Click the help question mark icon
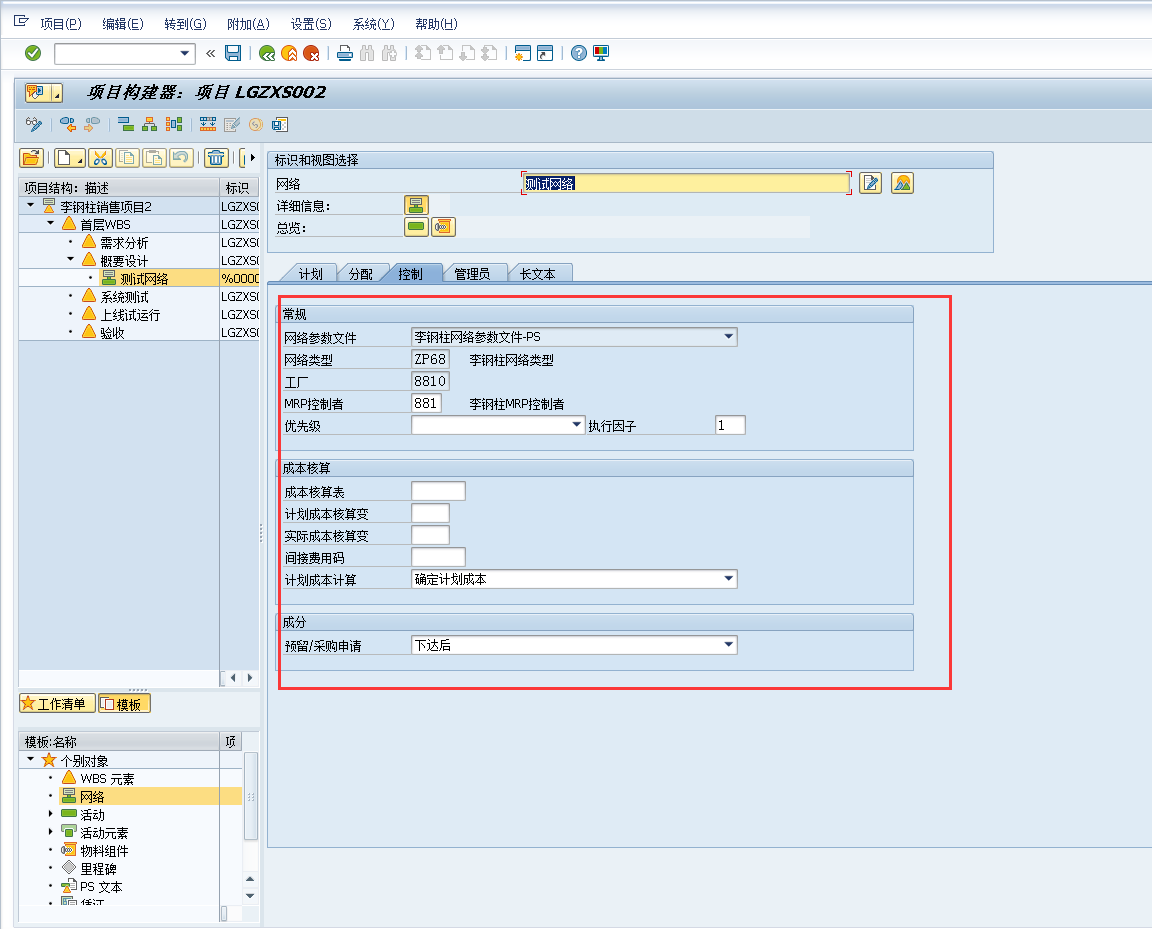 (x=579, y=53)
